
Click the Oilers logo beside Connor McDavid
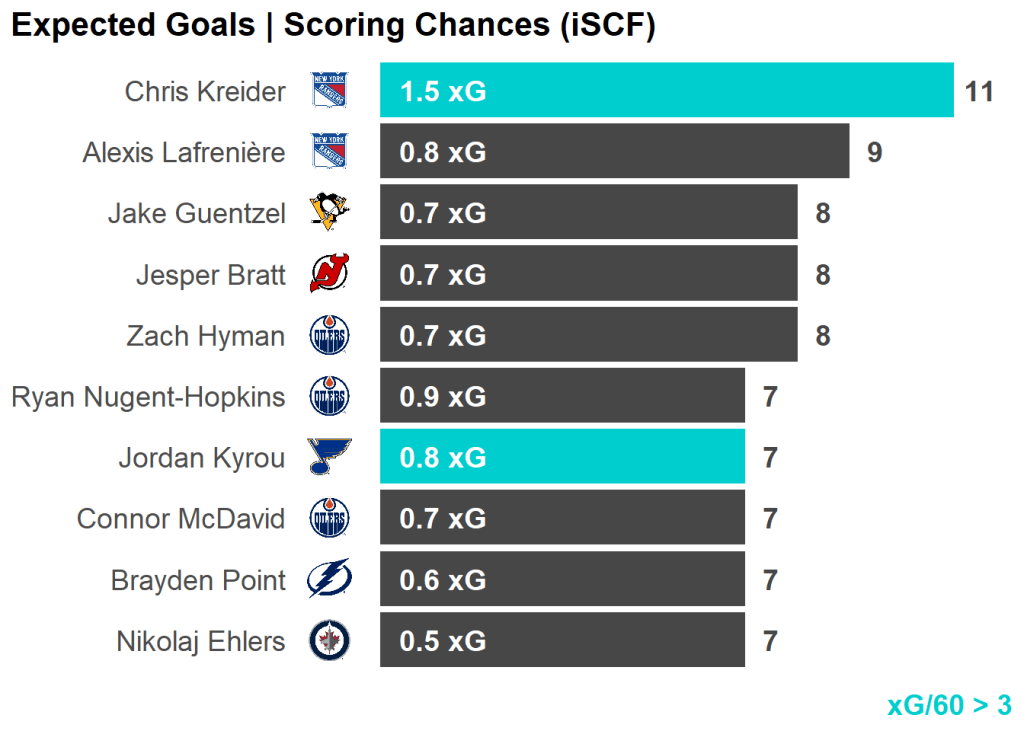329,518
